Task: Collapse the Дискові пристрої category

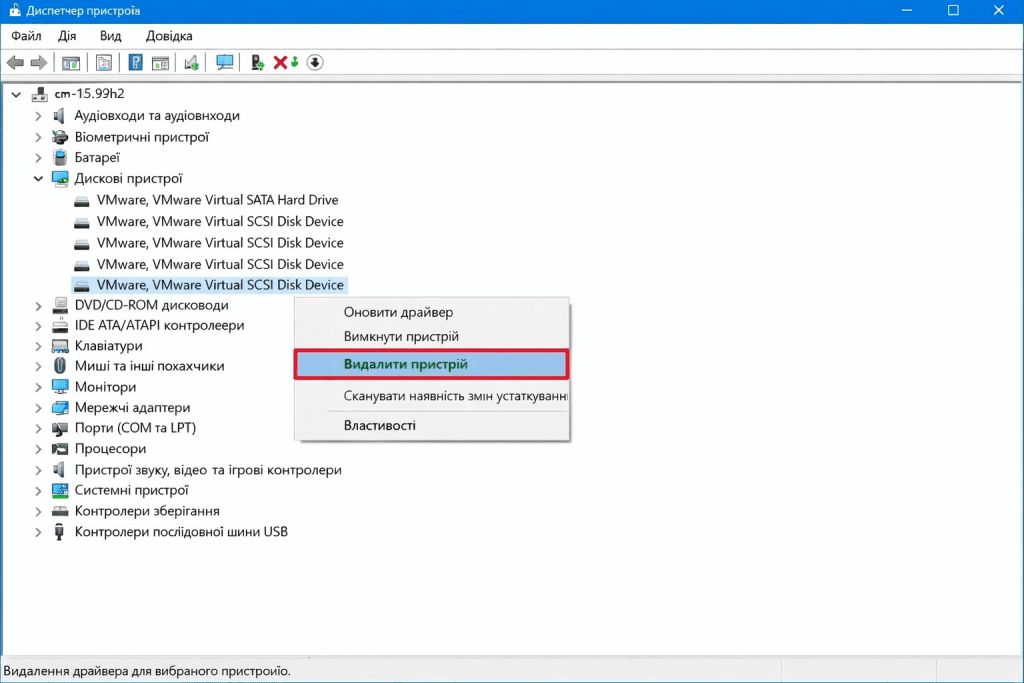Action: click(39, 179)
